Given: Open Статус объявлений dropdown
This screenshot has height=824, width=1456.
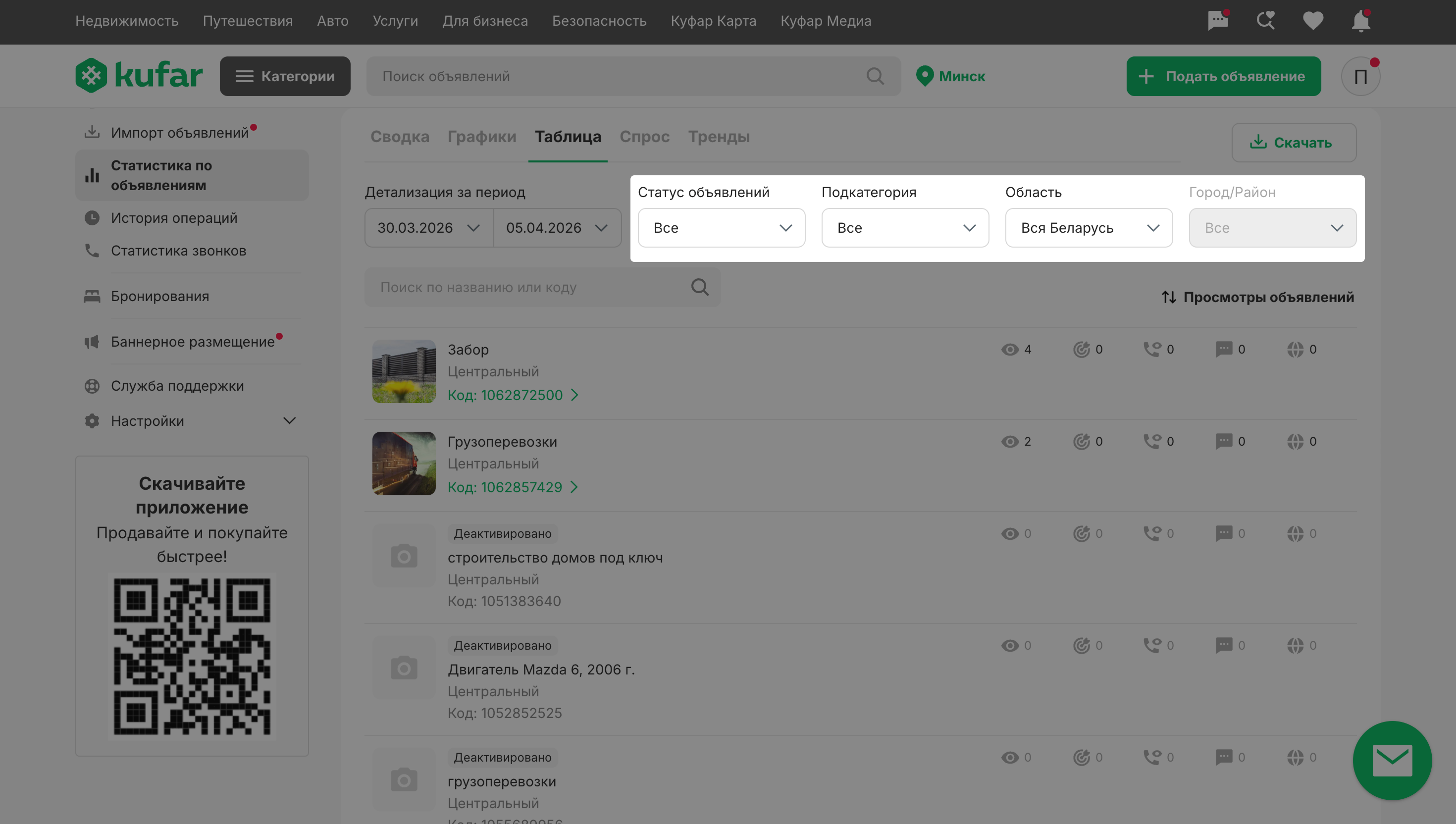Looking at the screenshot, I should pos(722,228).
